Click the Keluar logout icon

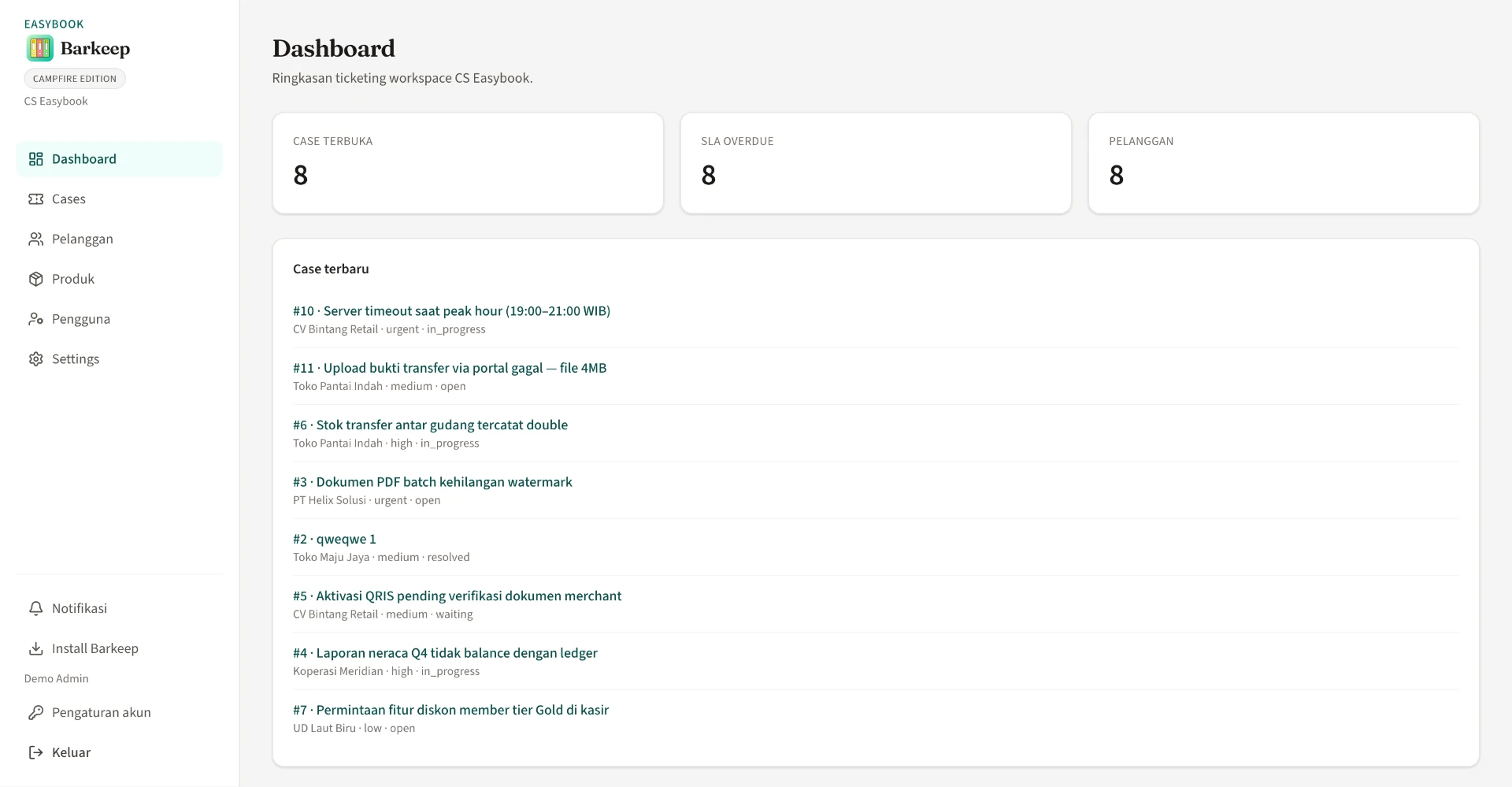pyautogui.click(x=35, y=752)
